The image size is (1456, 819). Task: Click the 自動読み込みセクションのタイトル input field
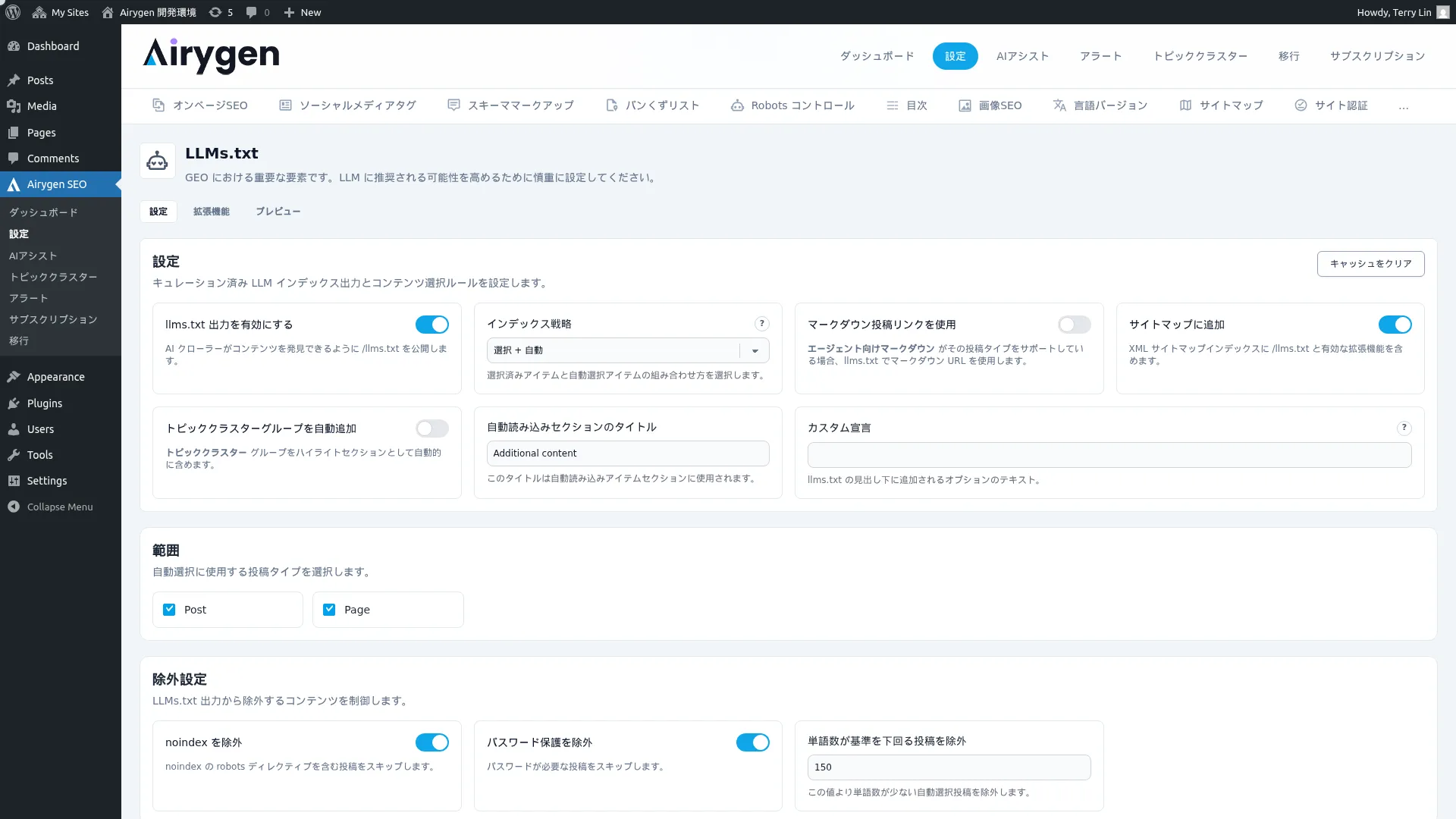point(628,453)
